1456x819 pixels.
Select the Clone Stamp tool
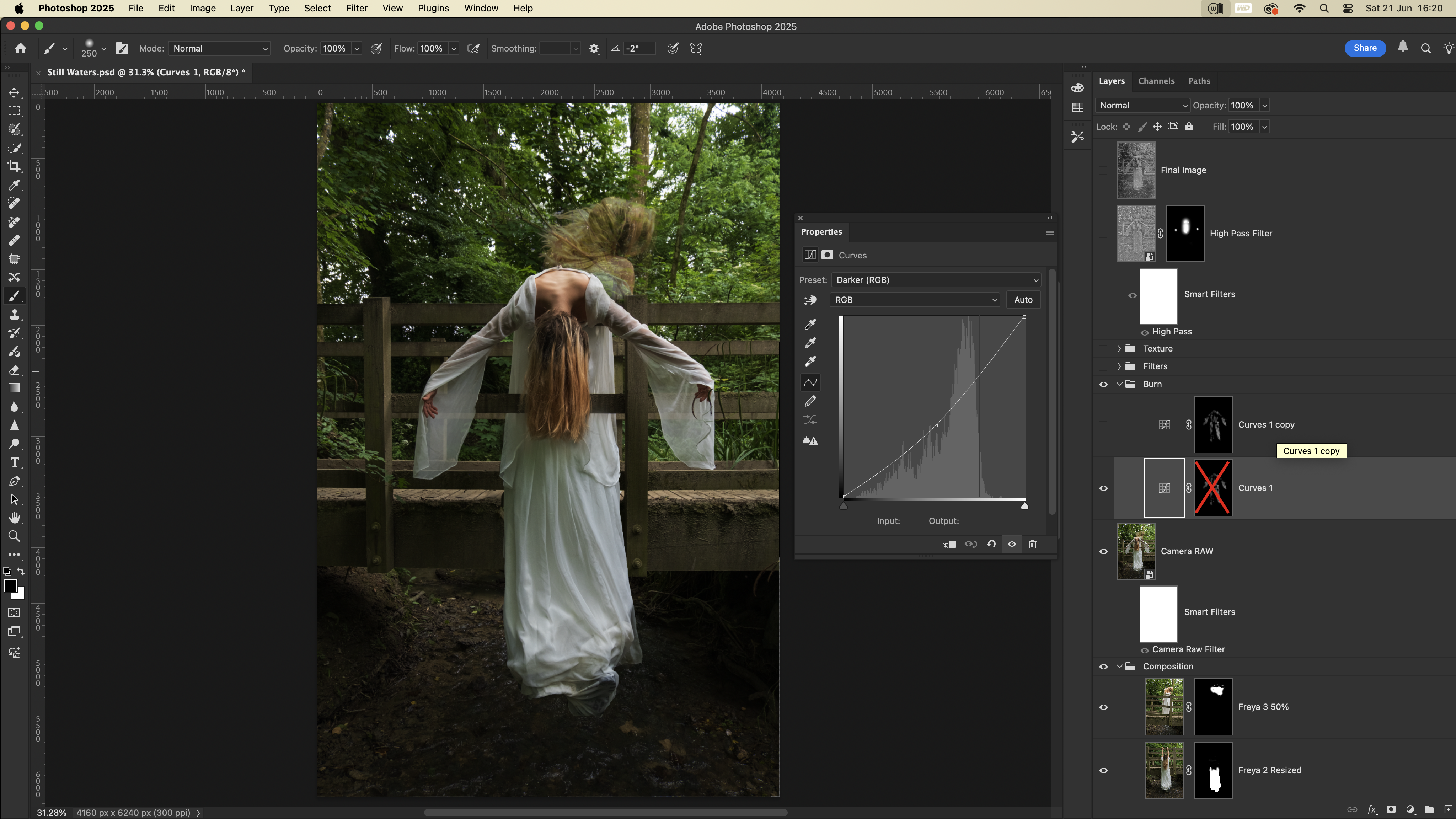pyautogui.click(x=14, y=314)
